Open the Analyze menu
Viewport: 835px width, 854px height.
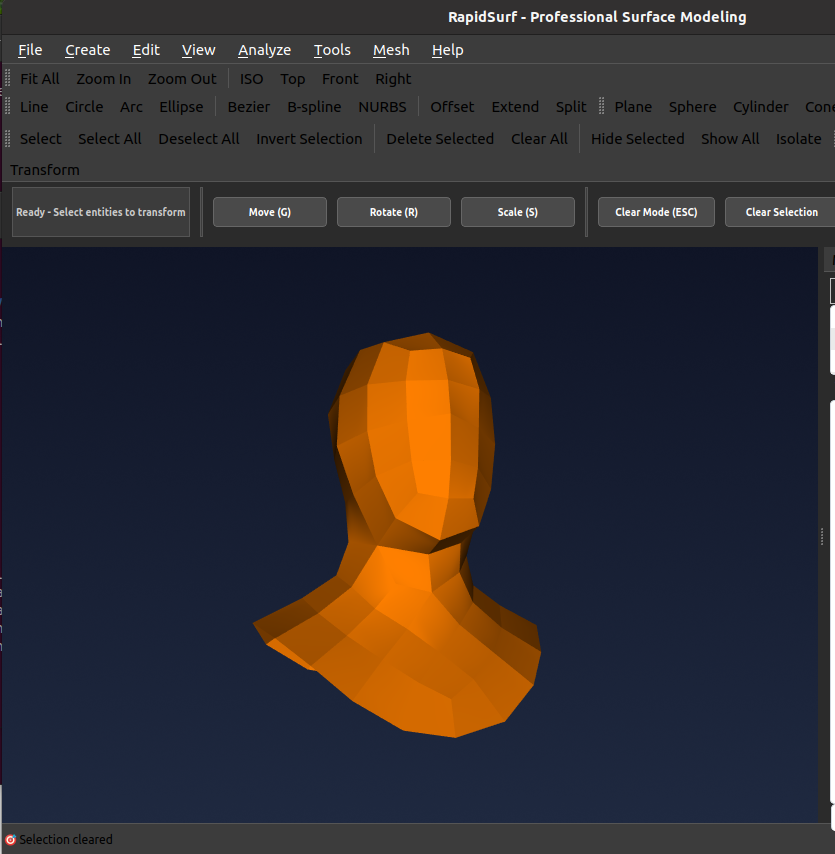coord(264,49)
